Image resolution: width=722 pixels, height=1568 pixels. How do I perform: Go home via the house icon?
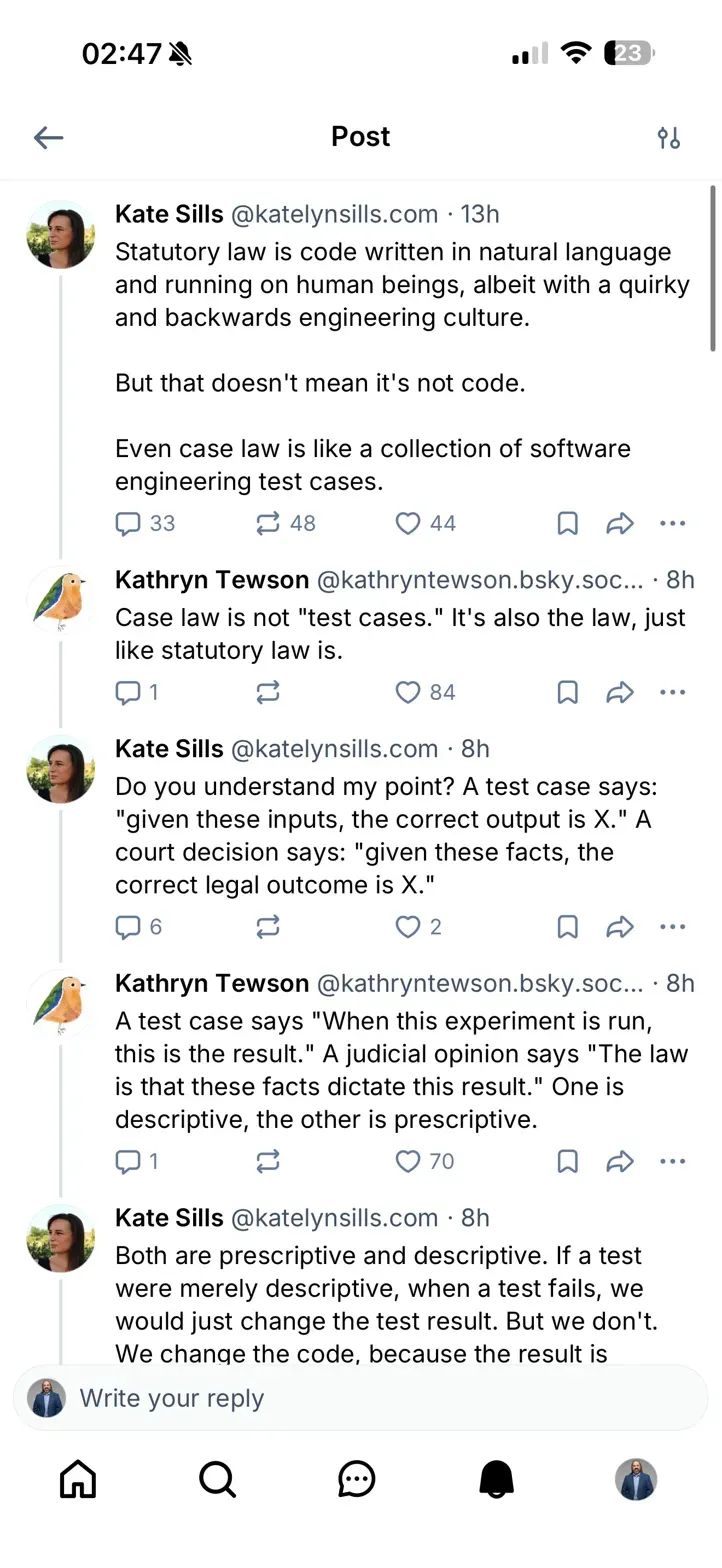coord(77,1480)
